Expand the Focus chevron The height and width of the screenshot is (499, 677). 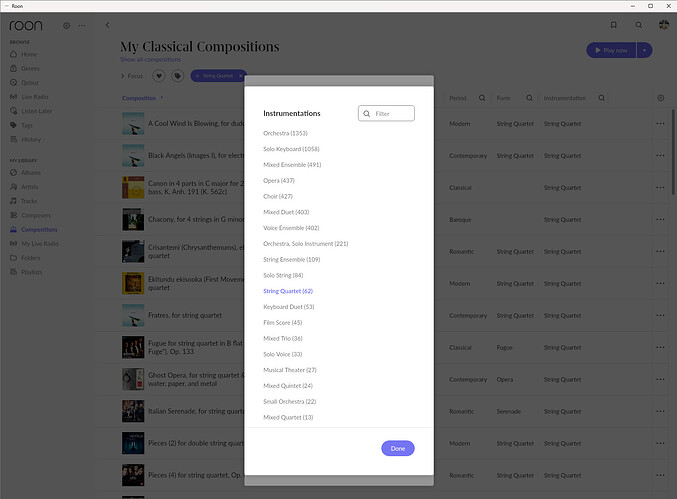123,76
